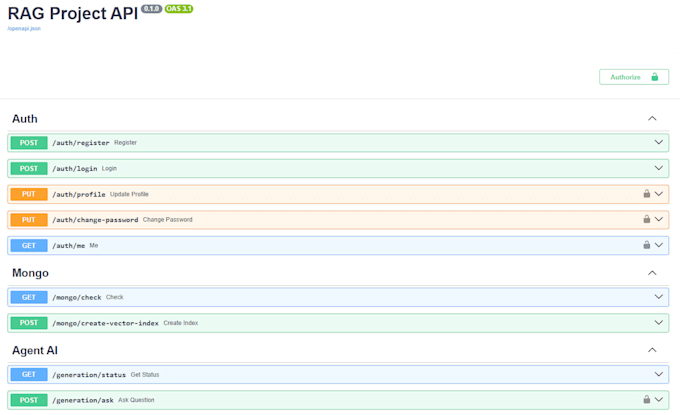Image resolution: width=680 pixels, height=415 pixels.
Task: Click the Update Profile description
Action: [129, 194]
